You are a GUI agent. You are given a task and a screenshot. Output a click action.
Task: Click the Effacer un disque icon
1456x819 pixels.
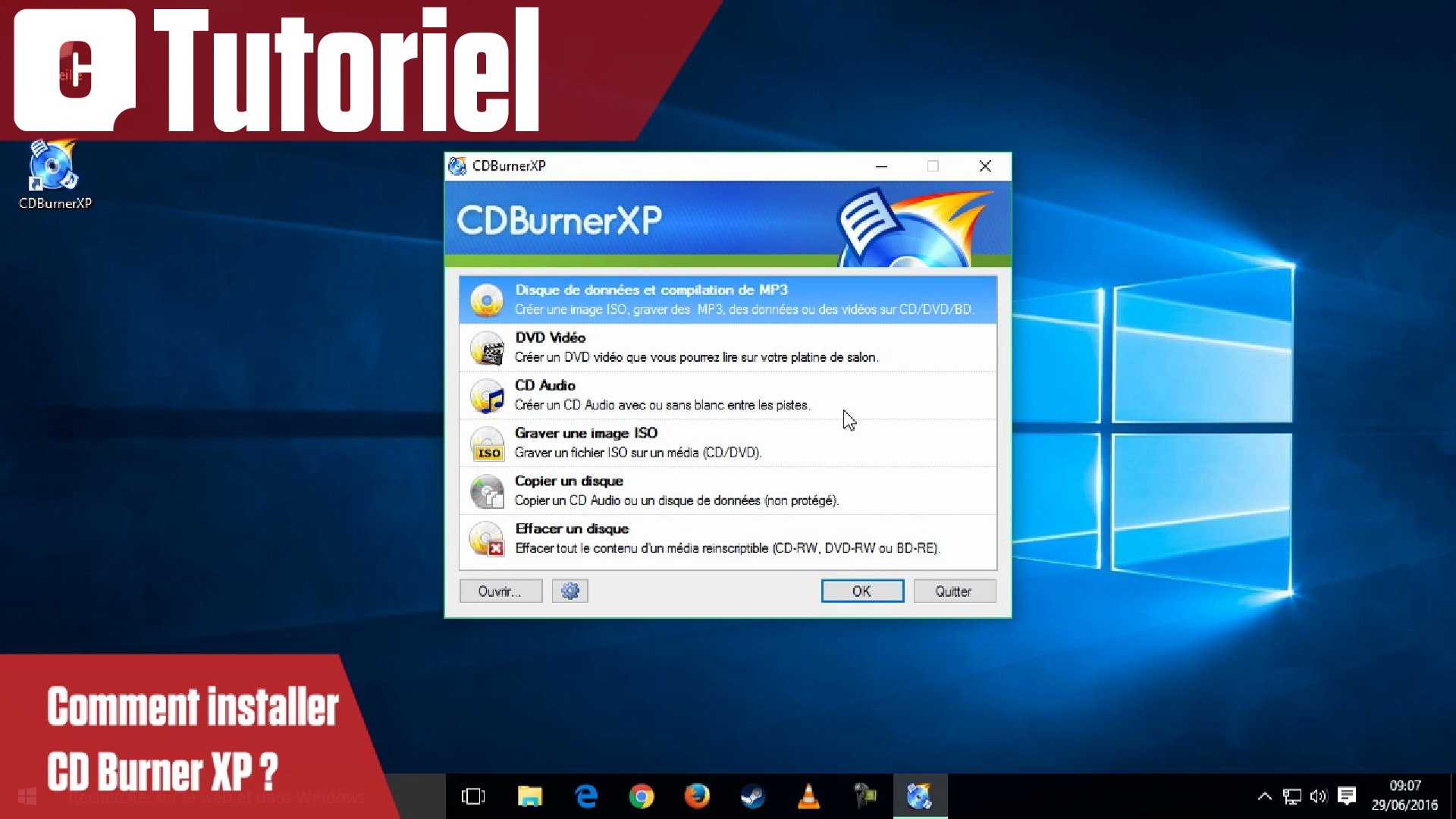click(x=487, y=539)
